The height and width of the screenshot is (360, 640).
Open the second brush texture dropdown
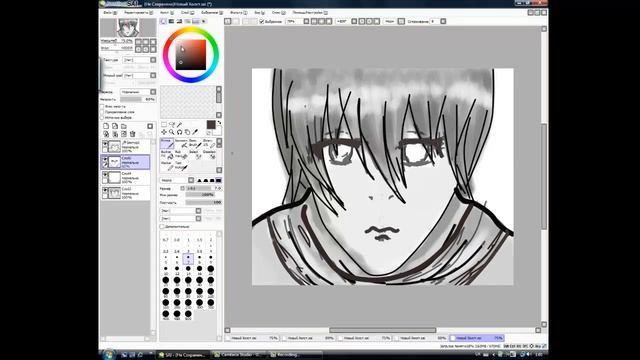pyautogui.click(x=180, y=219)
